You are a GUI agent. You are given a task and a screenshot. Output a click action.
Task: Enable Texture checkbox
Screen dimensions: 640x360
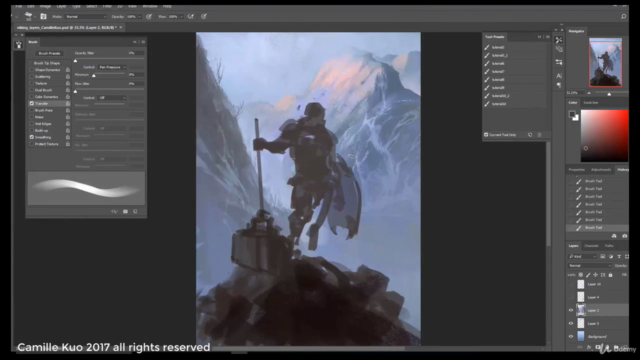click(x=31, y=83)
